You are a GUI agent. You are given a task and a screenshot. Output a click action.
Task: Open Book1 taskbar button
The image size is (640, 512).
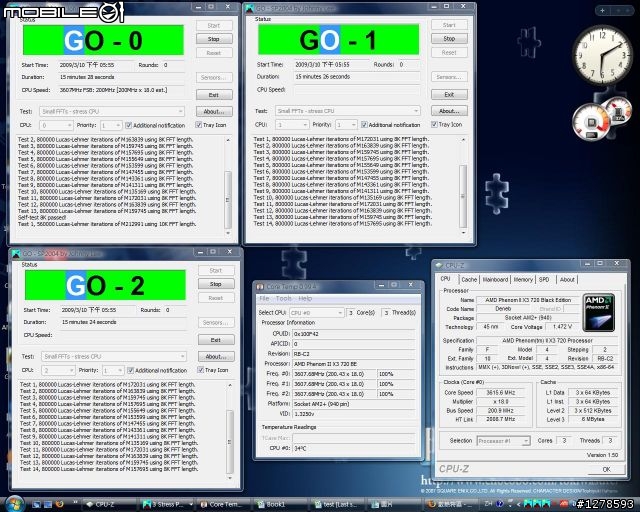click(x=279, y=504)
